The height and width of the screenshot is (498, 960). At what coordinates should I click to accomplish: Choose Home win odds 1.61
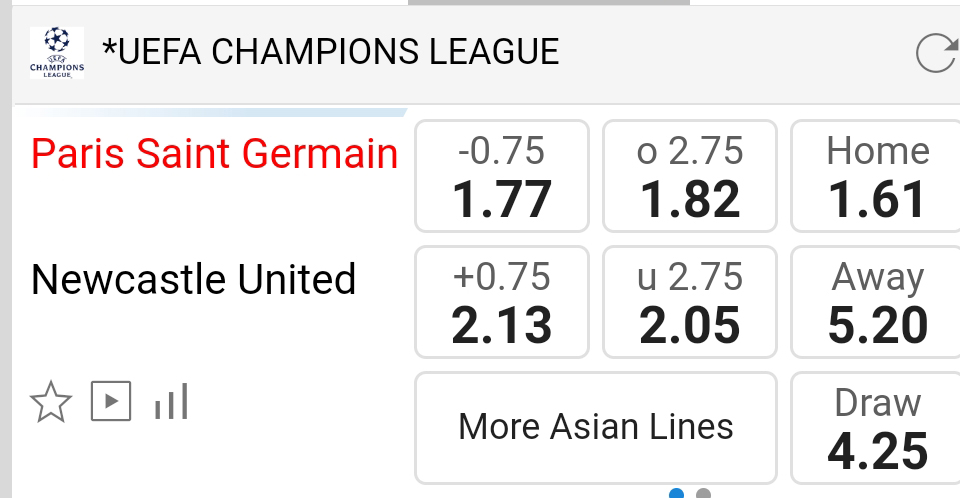pyautogui.click(x=876, y=176)
